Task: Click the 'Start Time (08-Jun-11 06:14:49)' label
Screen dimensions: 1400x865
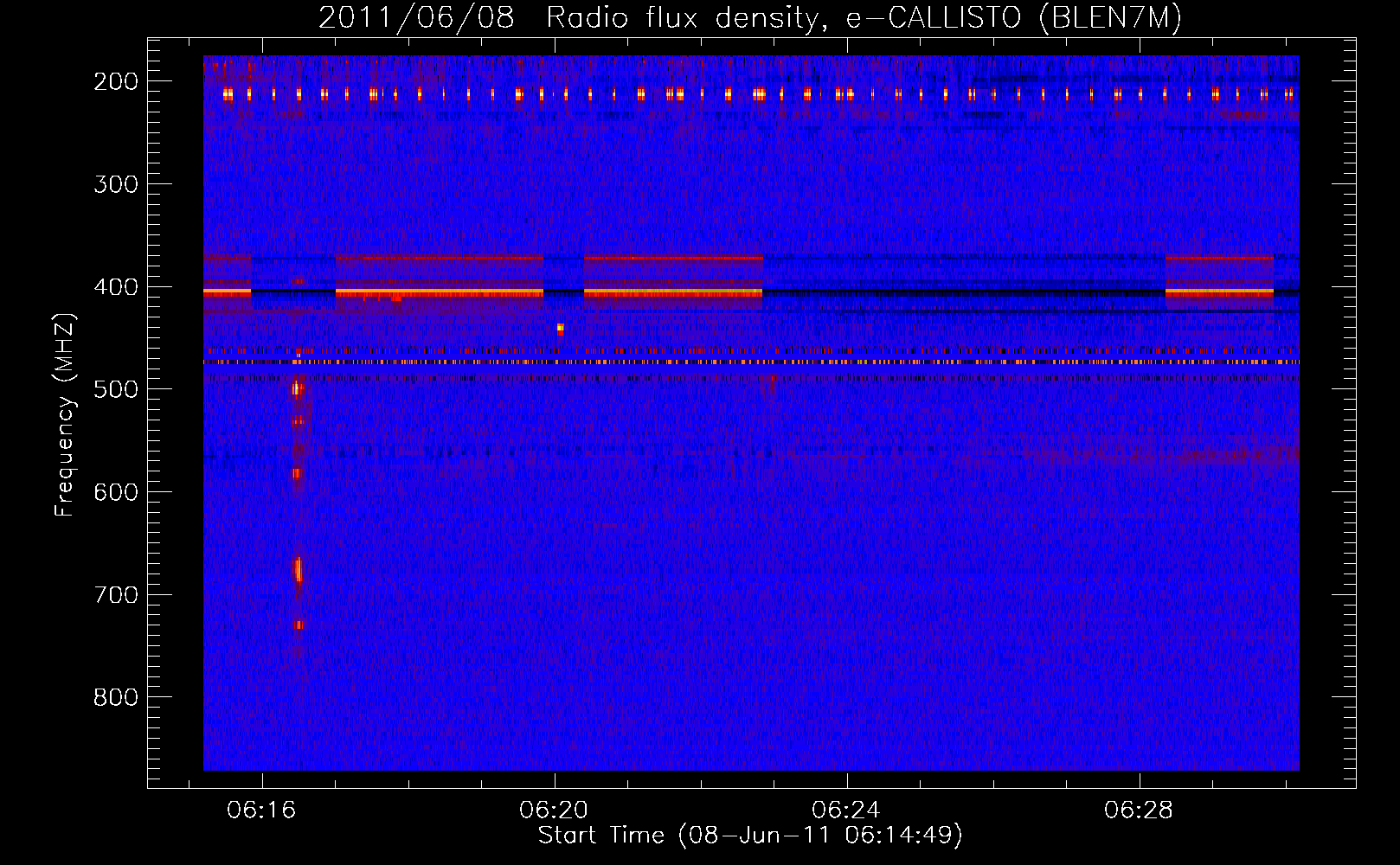Action: [750, 836]
